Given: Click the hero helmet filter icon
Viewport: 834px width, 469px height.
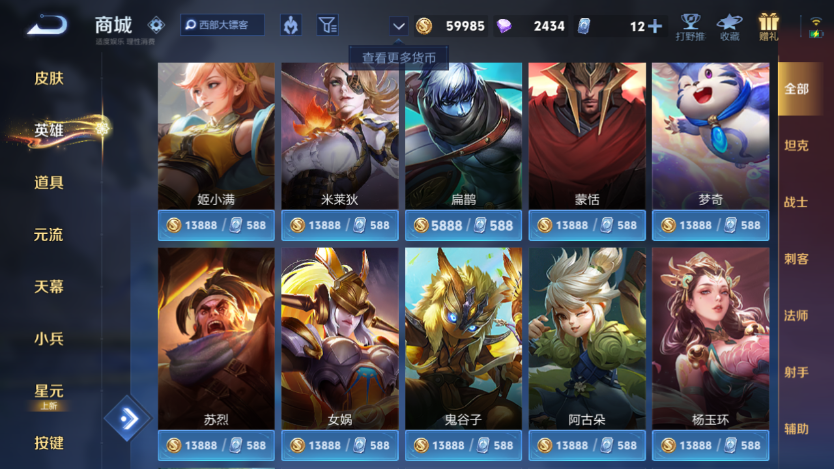Looking at the screenshot, I should pos(291,25).
